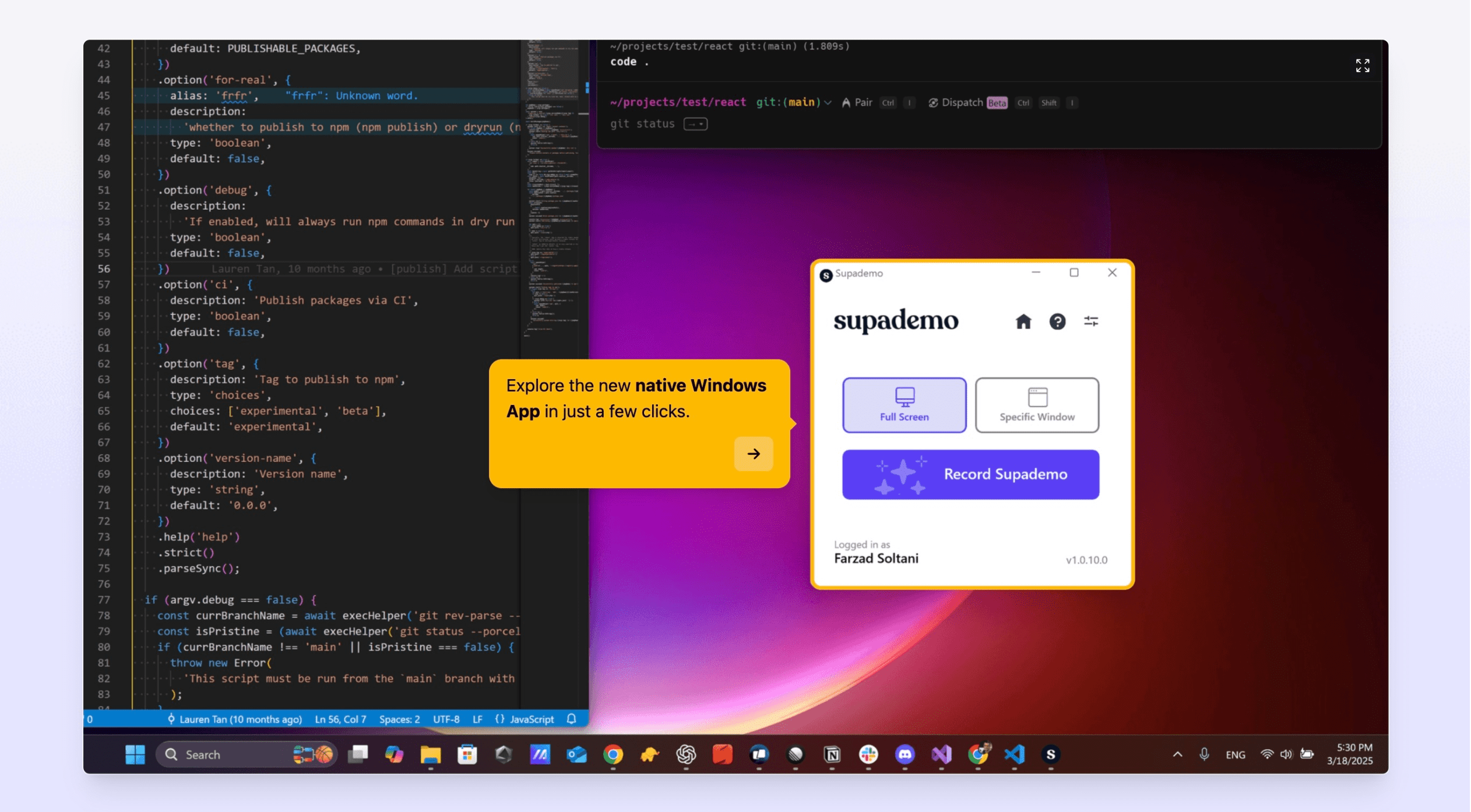Viewport: 1471px width, 812px height.
Task: Open Discord from the taskbar
Action: pyautogui.click(x=905, y=754)
